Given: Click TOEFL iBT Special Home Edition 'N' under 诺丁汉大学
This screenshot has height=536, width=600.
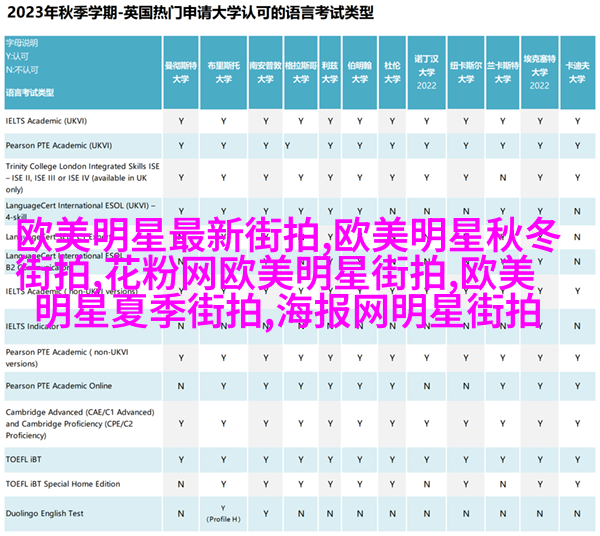Looking at the screenshot, I should (427, 484).
